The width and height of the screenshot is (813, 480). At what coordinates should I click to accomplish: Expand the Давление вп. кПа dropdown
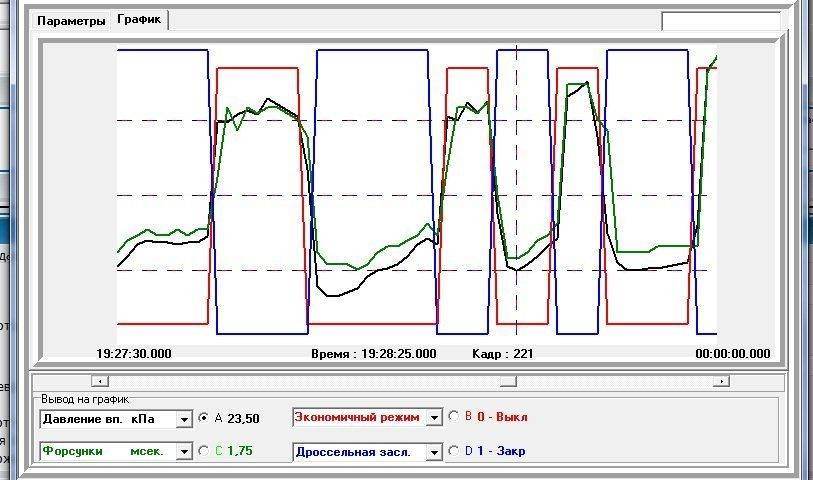click(184, 421)
